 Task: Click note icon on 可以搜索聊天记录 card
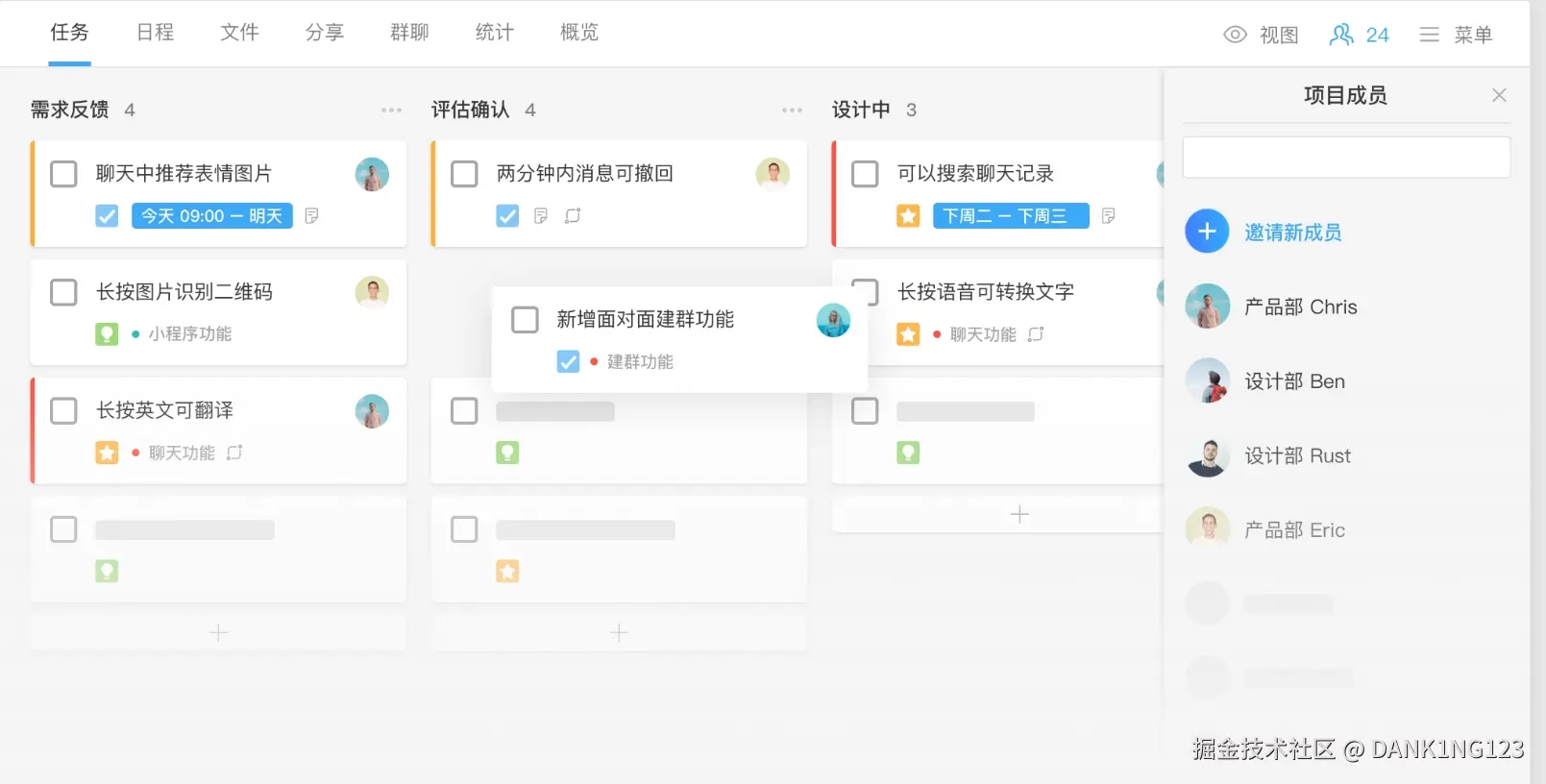1108,216
